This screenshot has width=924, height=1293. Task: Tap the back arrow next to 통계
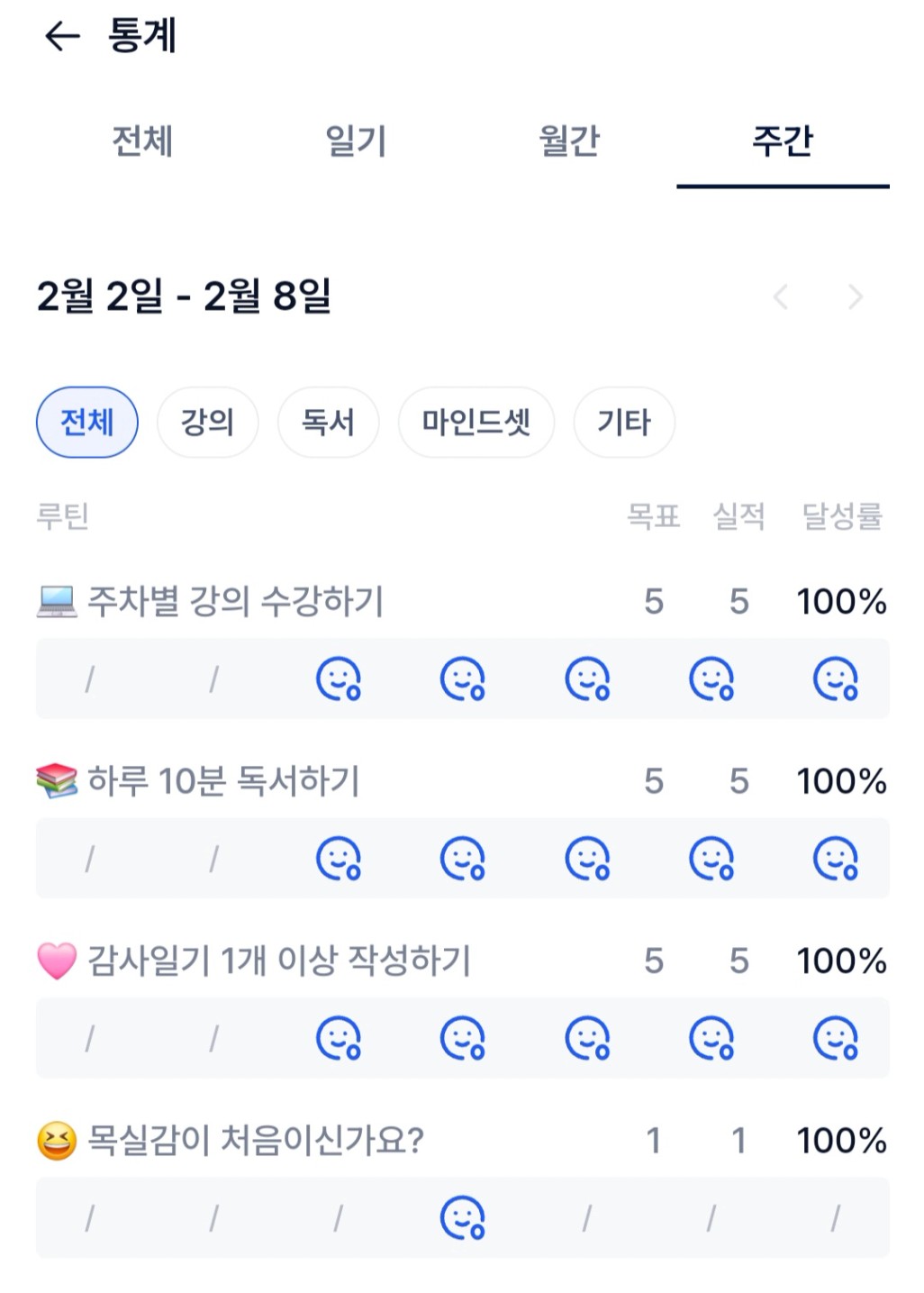click(62, 37)
